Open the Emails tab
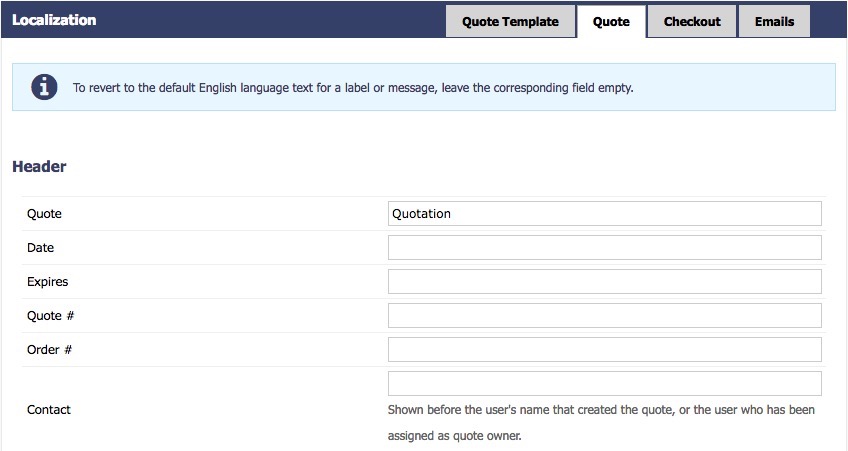848x451 pixels. (x=774, y=22)
